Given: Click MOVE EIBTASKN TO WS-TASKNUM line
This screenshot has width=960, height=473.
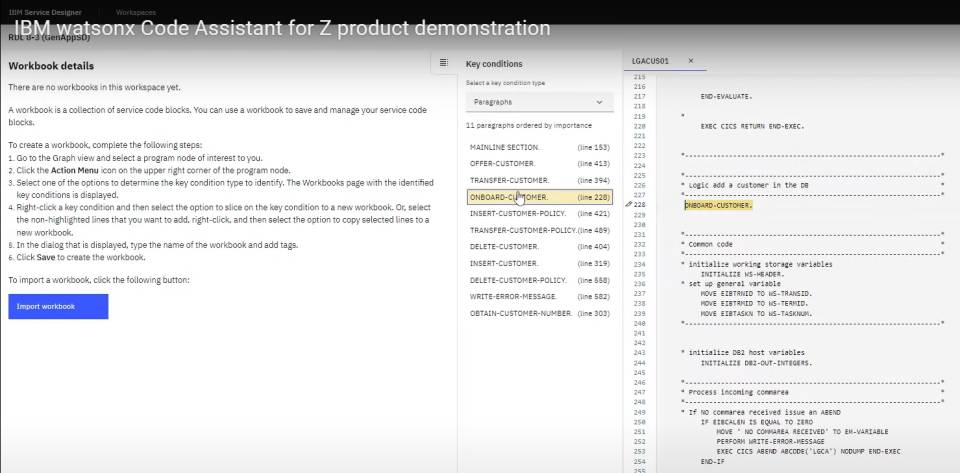Looking at the screenshot, I should (756, 313).
